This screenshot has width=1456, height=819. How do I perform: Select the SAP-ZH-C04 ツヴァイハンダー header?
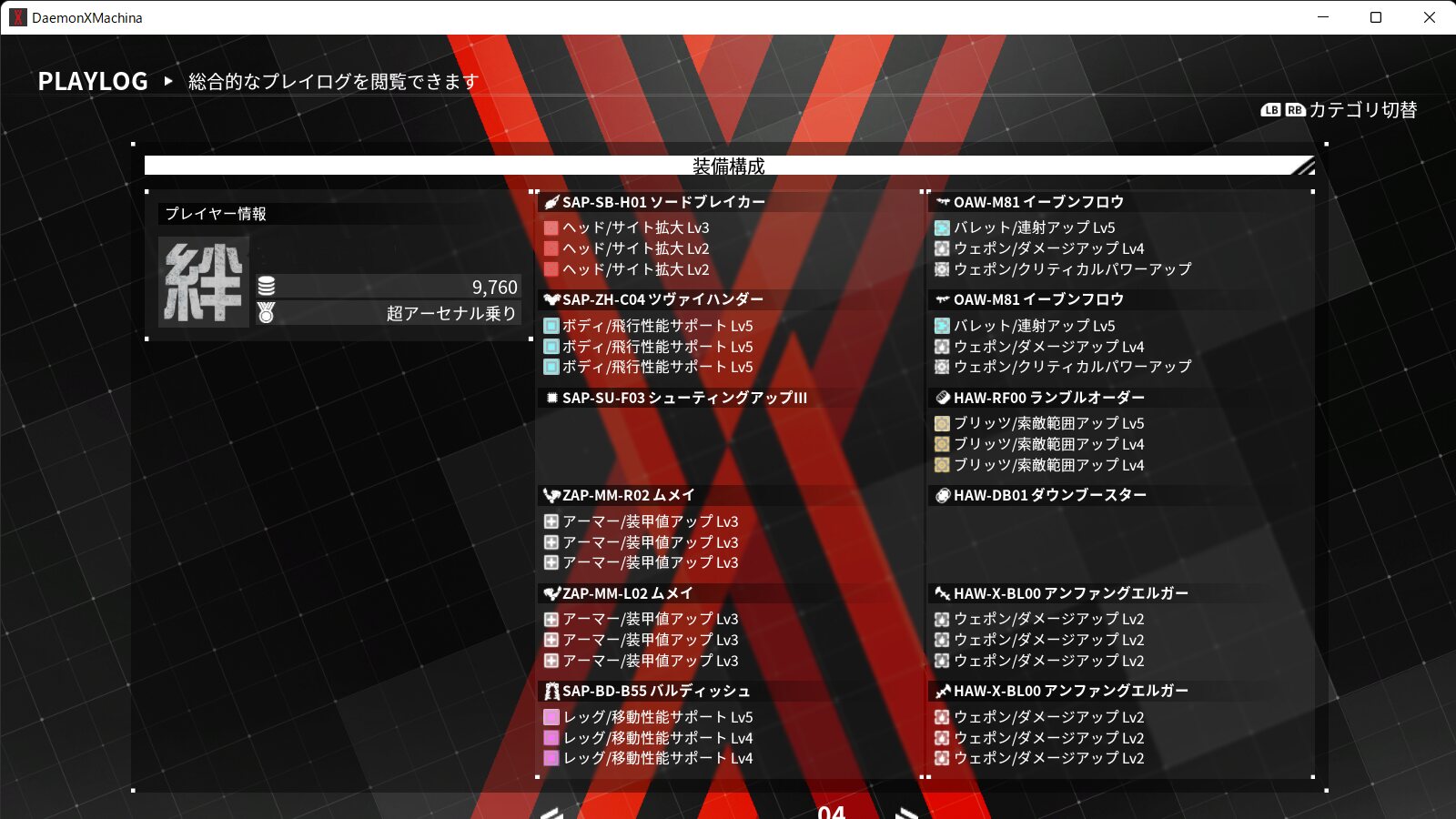click(662, 299)
